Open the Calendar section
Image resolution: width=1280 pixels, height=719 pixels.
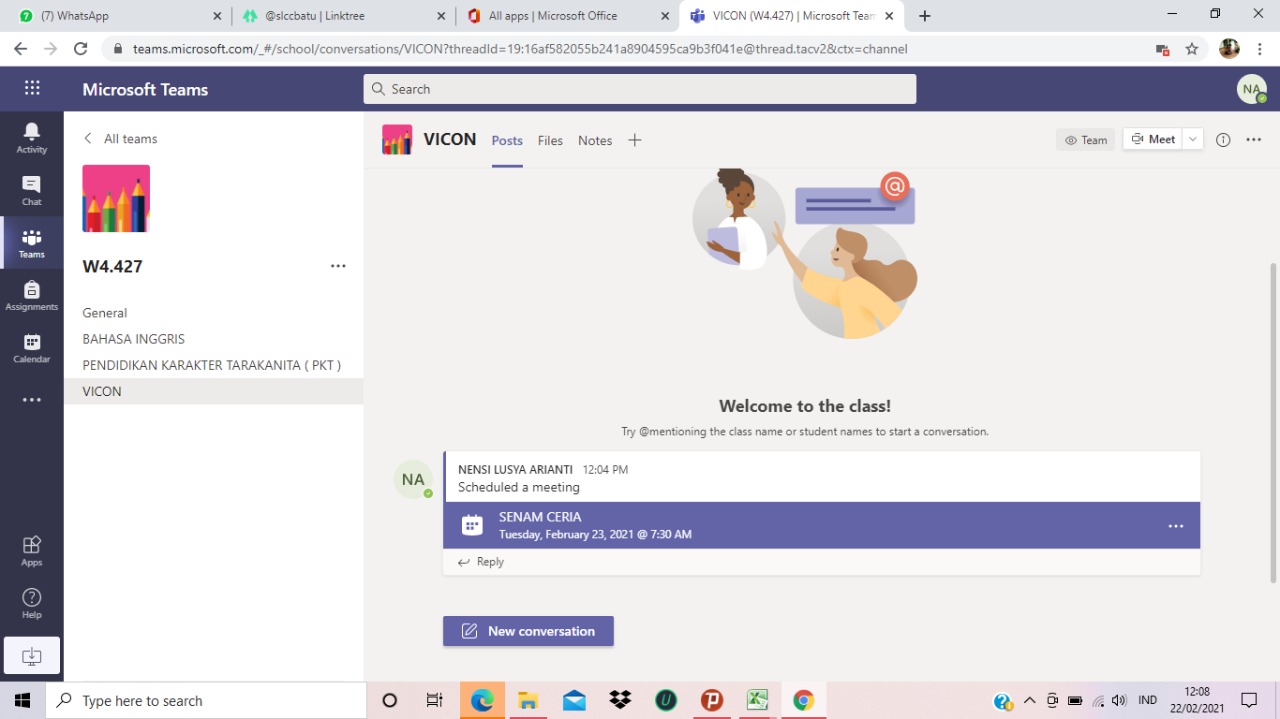click(x=32, y=347)
